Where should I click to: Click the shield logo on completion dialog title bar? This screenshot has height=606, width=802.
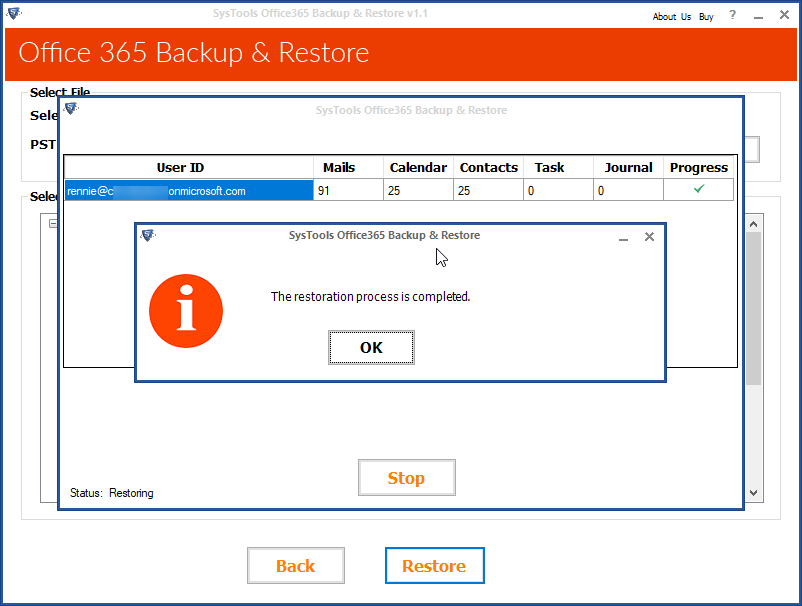[x=149, y=236]
